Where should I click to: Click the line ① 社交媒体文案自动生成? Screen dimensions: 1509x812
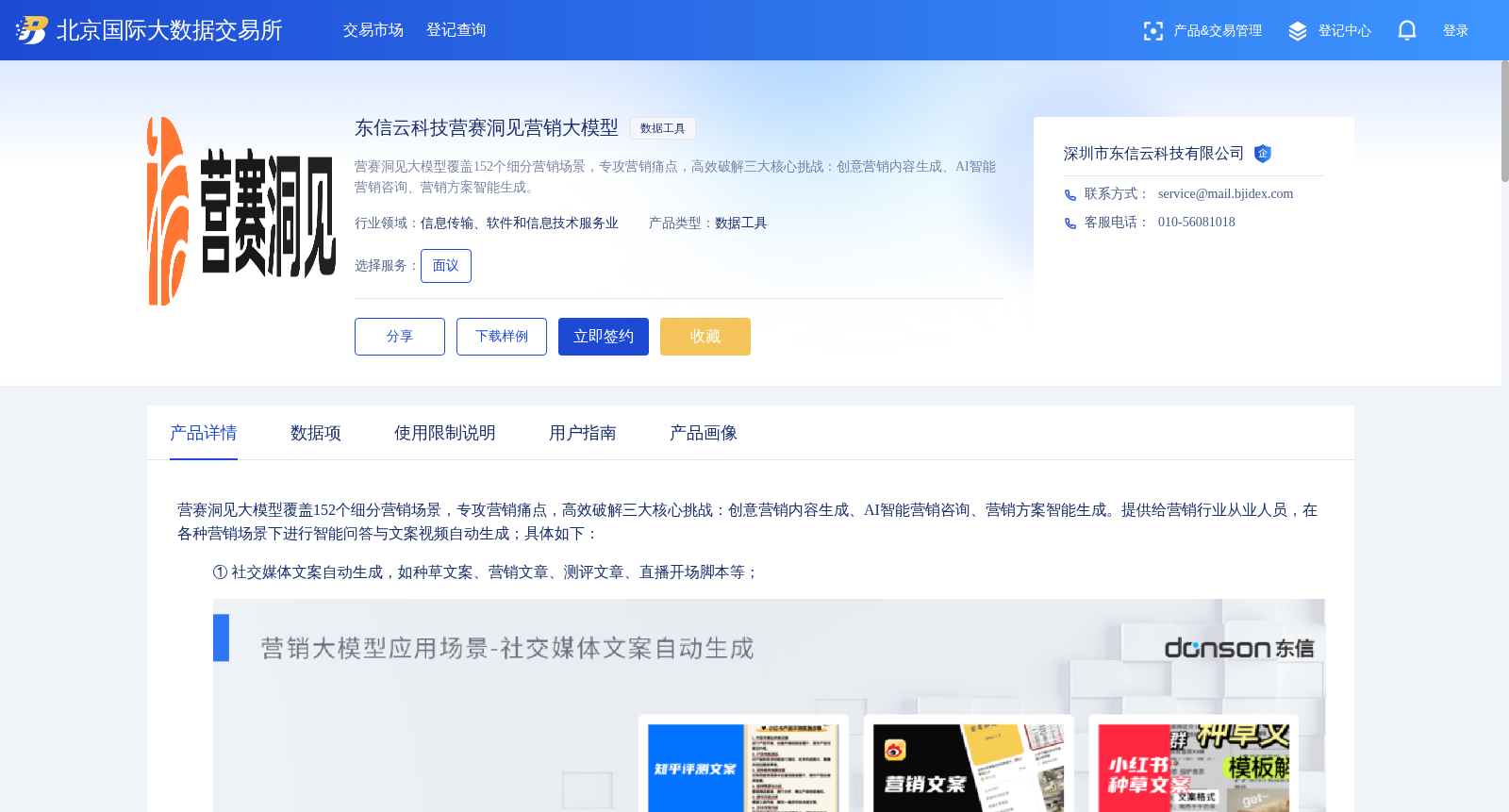(486, 572)
